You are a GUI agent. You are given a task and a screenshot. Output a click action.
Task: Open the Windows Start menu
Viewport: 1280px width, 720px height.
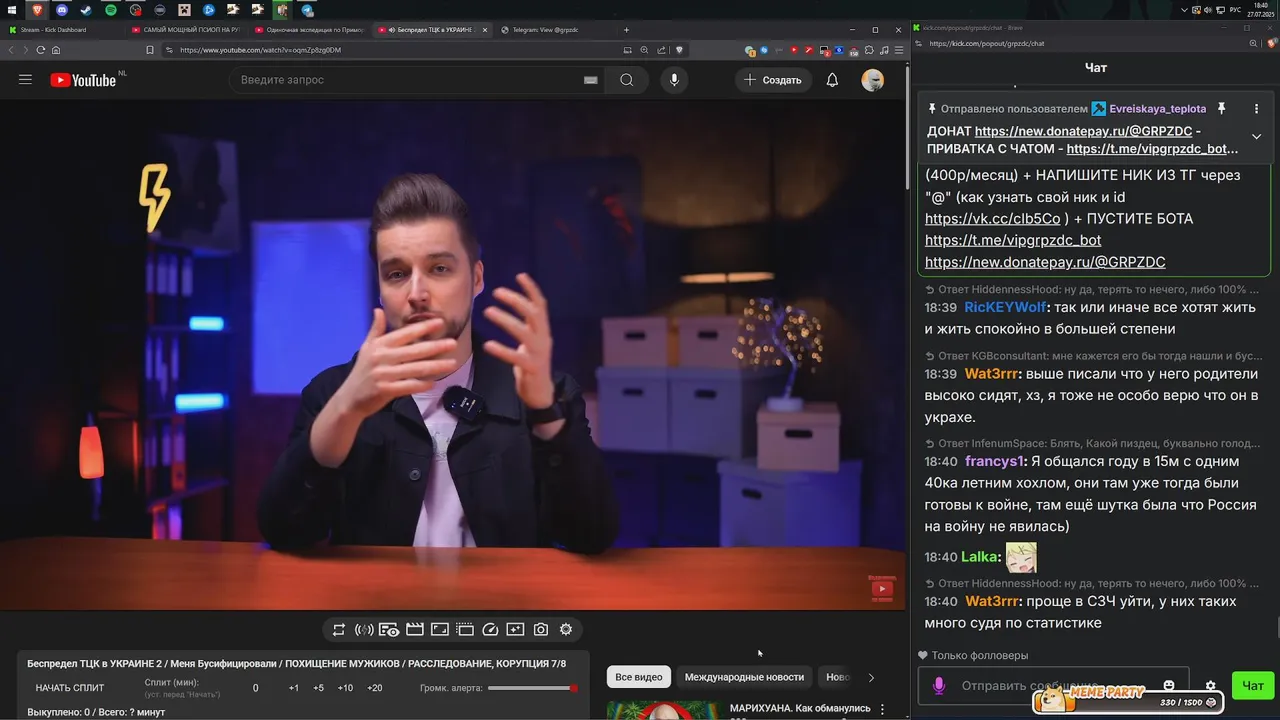coord(13,9)
